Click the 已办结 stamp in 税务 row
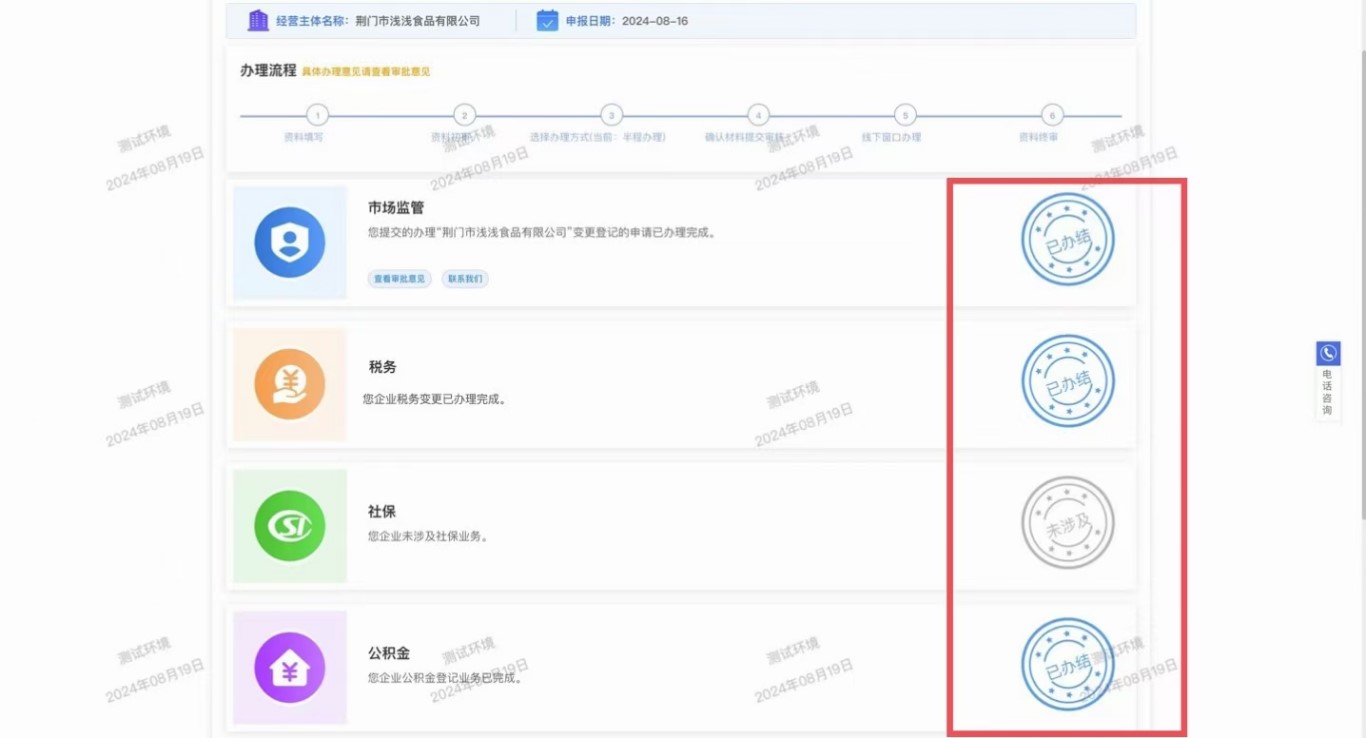 point(1067,381)
